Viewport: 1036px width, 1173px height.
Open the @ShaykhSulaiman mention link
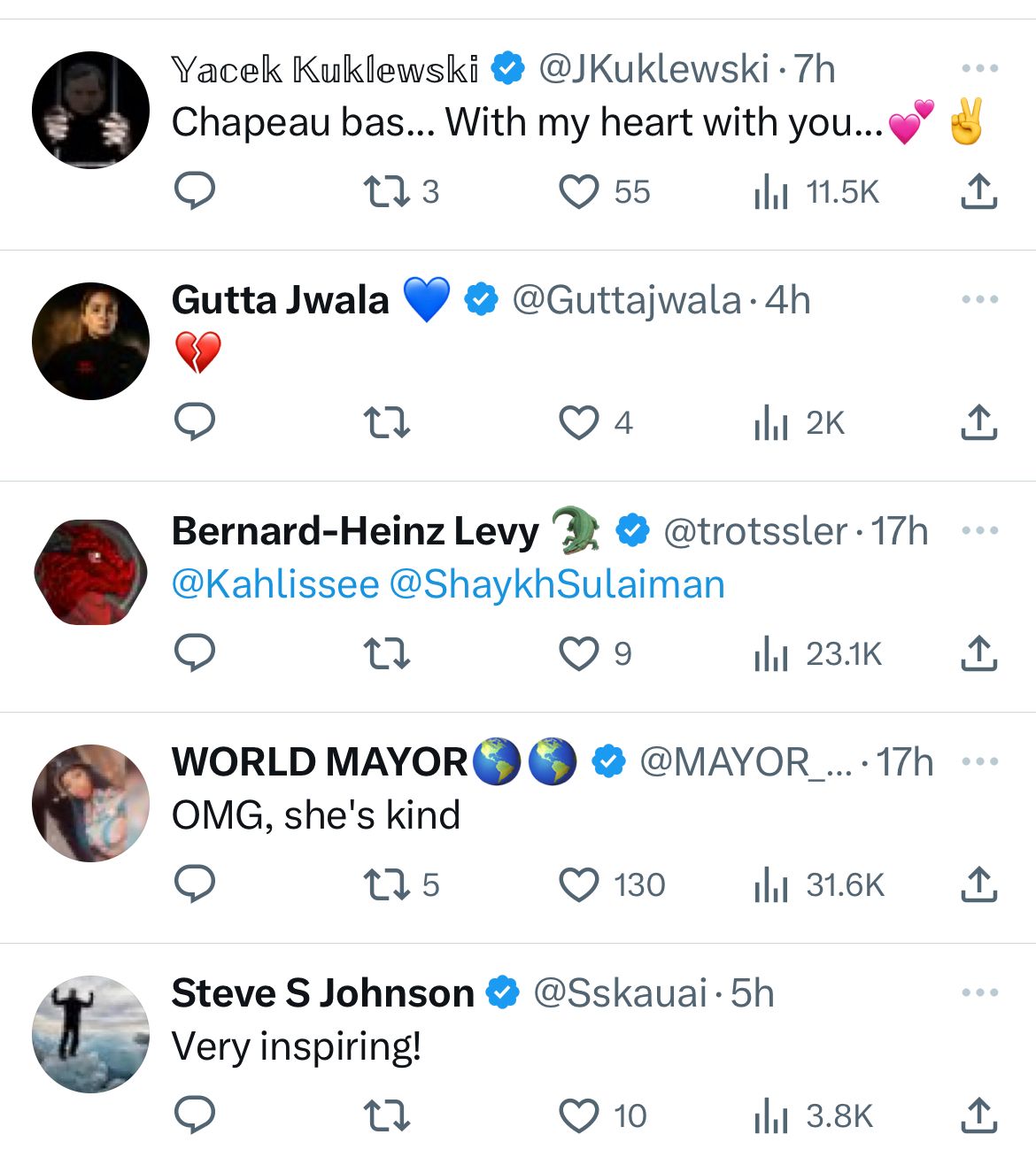click(x=557, y=585)
